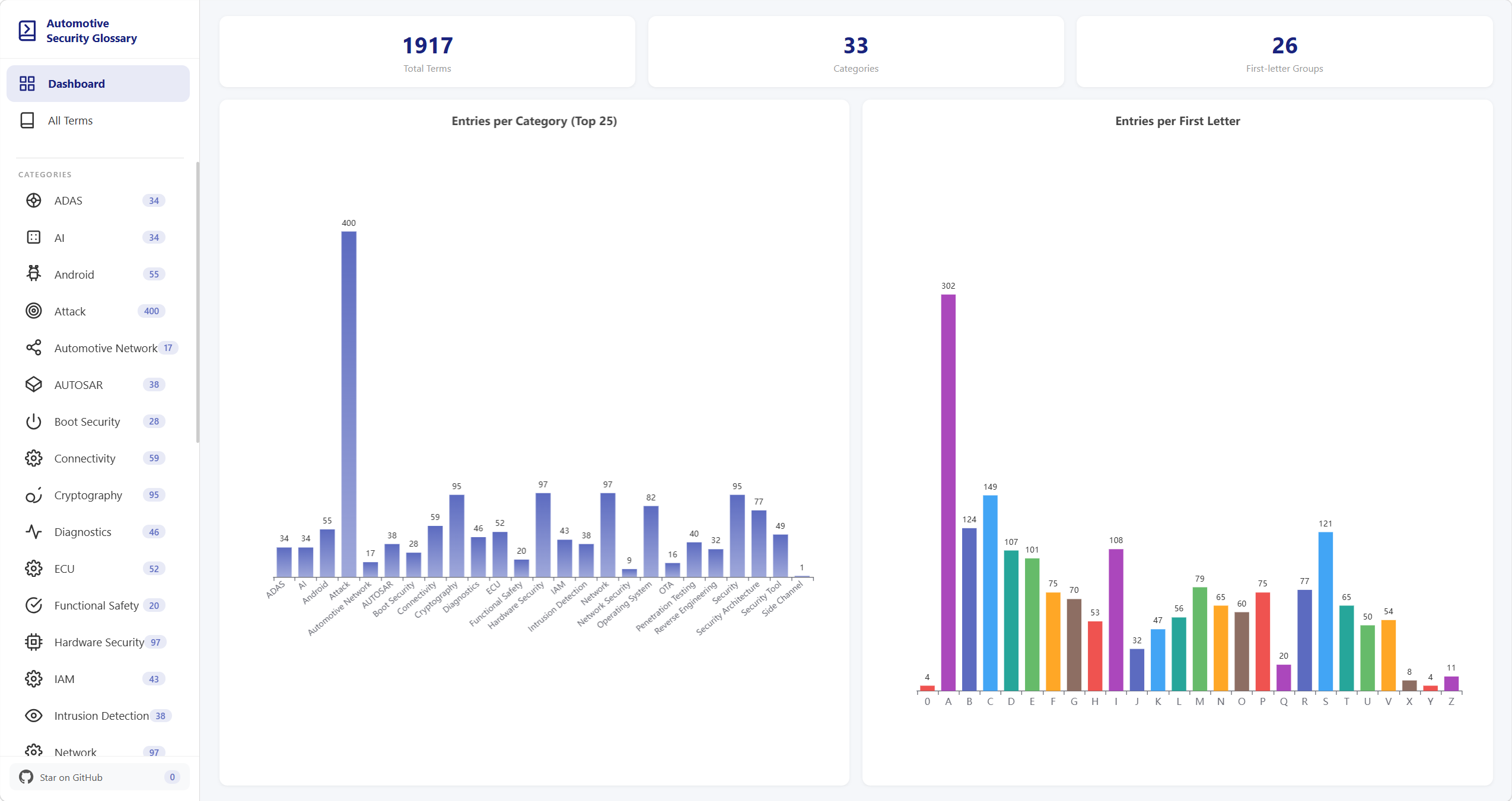Click the Automotive Security Glossary logo icon
The width and height of the screenshot is (1512, 801).
coord(27,31)
